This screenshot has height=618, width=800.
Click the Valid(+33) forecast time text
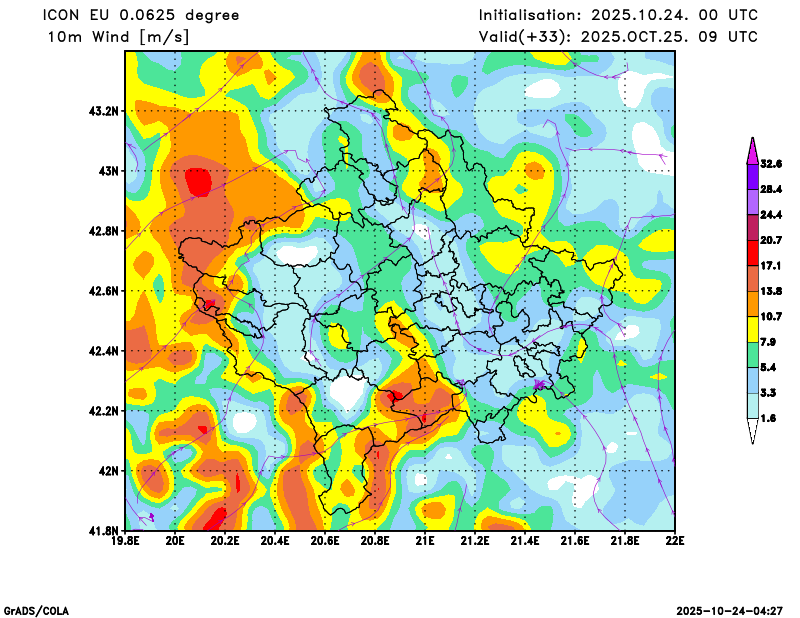(x=618, y=37)
